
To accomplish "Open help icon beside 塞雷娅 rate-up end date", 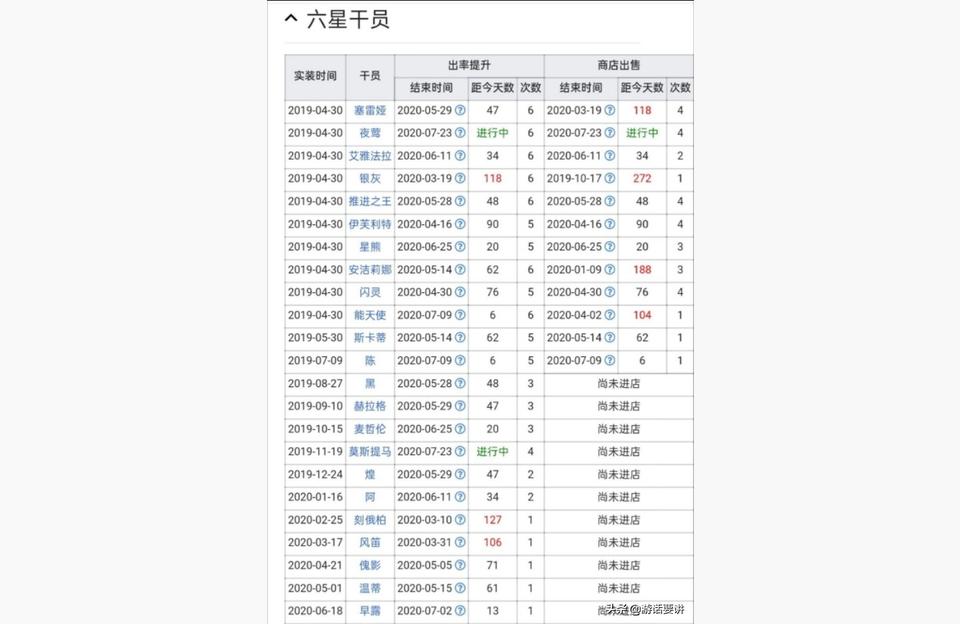I will pos(460,110).
